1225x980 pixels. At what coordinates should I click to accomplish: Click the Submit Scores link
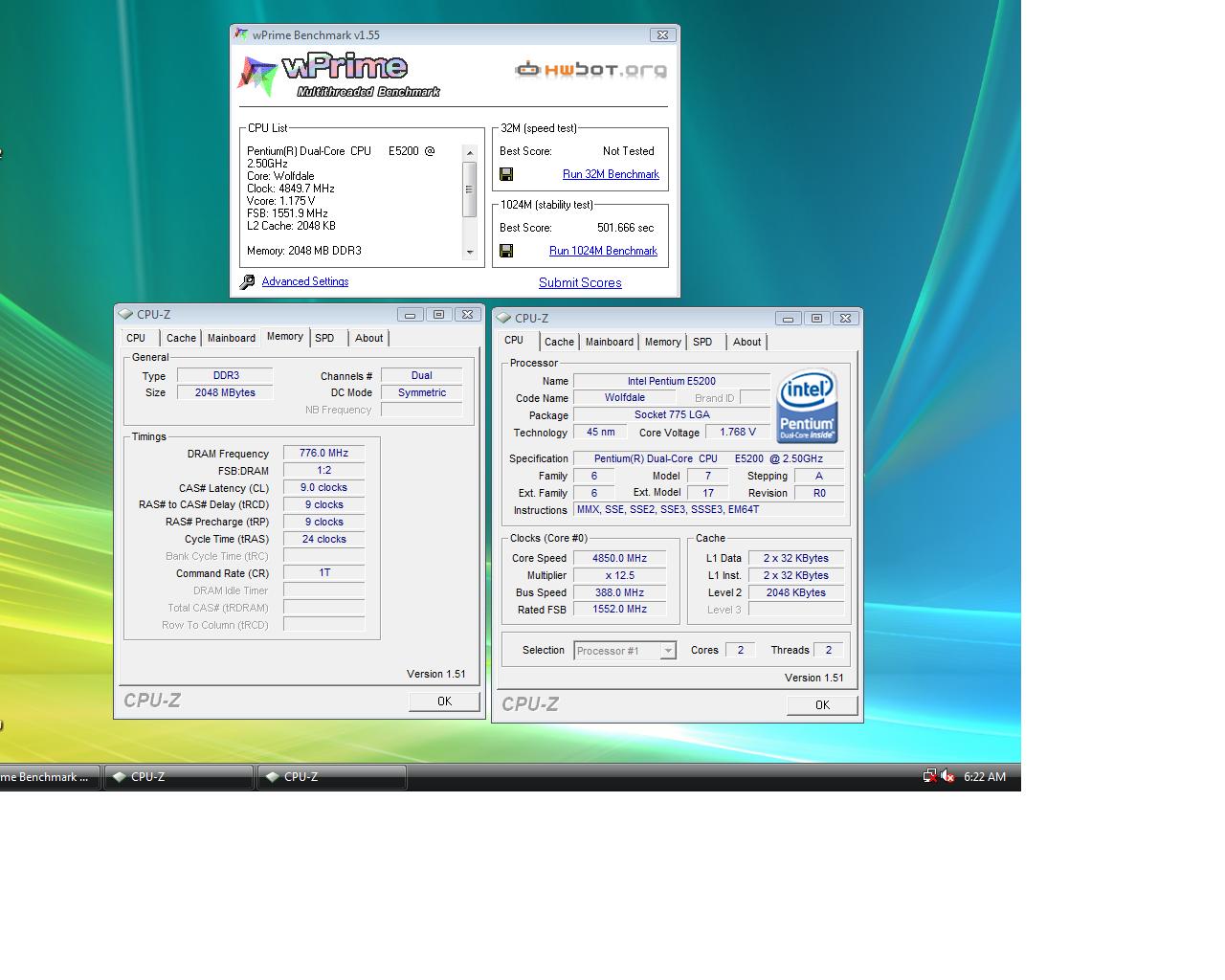click(580, 282)
